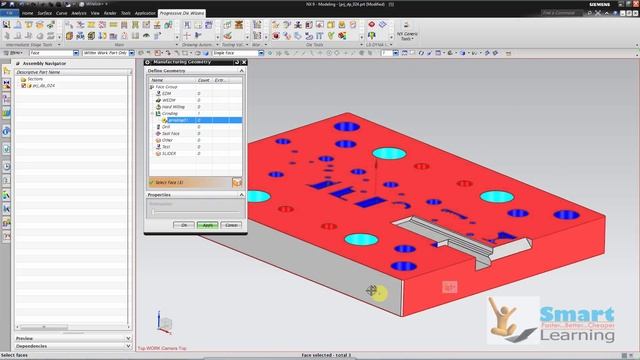Open the History clock sidebar tab
Viewport: 640px width, 360px height.
tap(7, 166)
